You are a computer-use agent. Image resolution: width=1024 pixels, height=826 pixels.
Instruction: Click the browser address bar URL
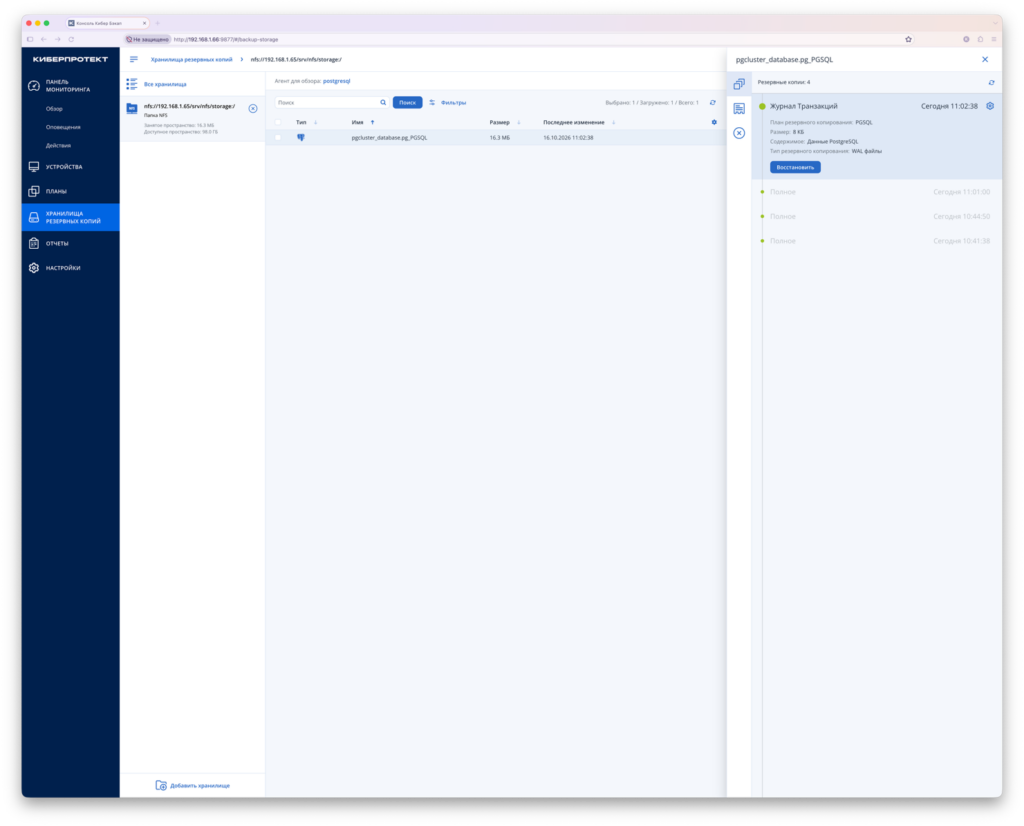point(226,39)
